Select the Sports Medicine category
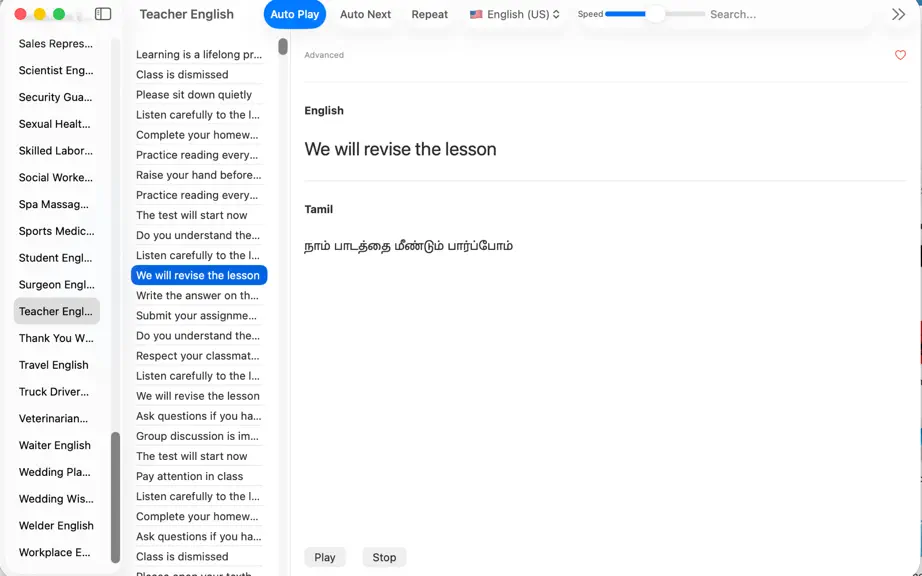 click(x=56, y=231)
